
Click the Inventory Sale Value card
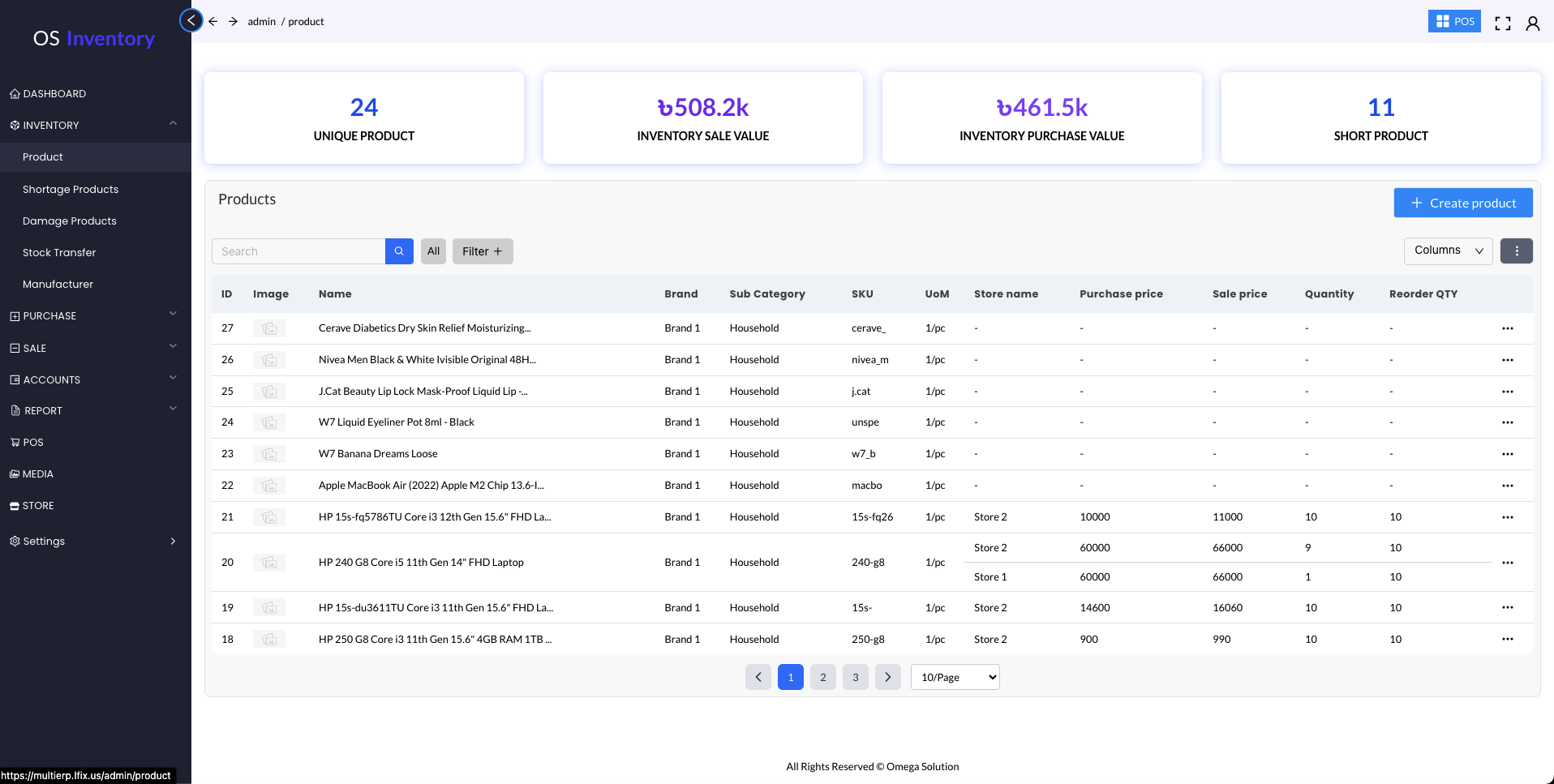point(703,118)
